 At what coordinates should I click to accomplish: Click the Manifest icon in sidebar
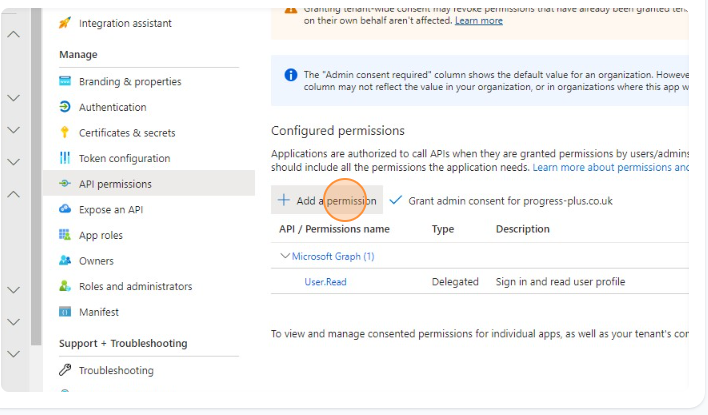(65, 312)
